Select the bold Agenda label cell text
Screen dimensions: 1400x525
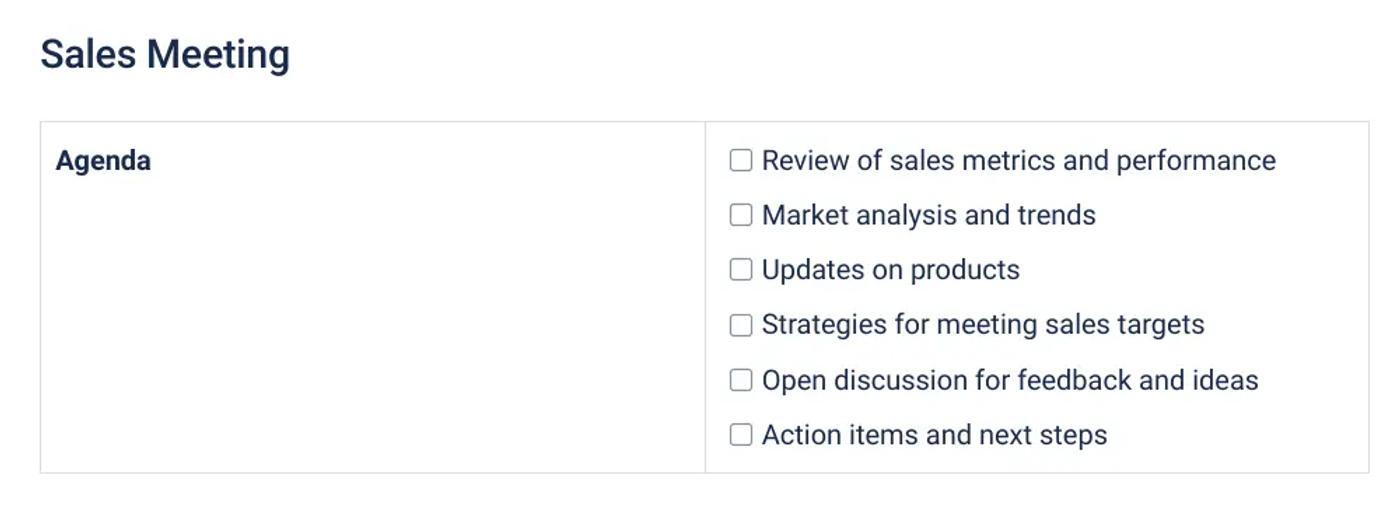(x=103, y=161)
